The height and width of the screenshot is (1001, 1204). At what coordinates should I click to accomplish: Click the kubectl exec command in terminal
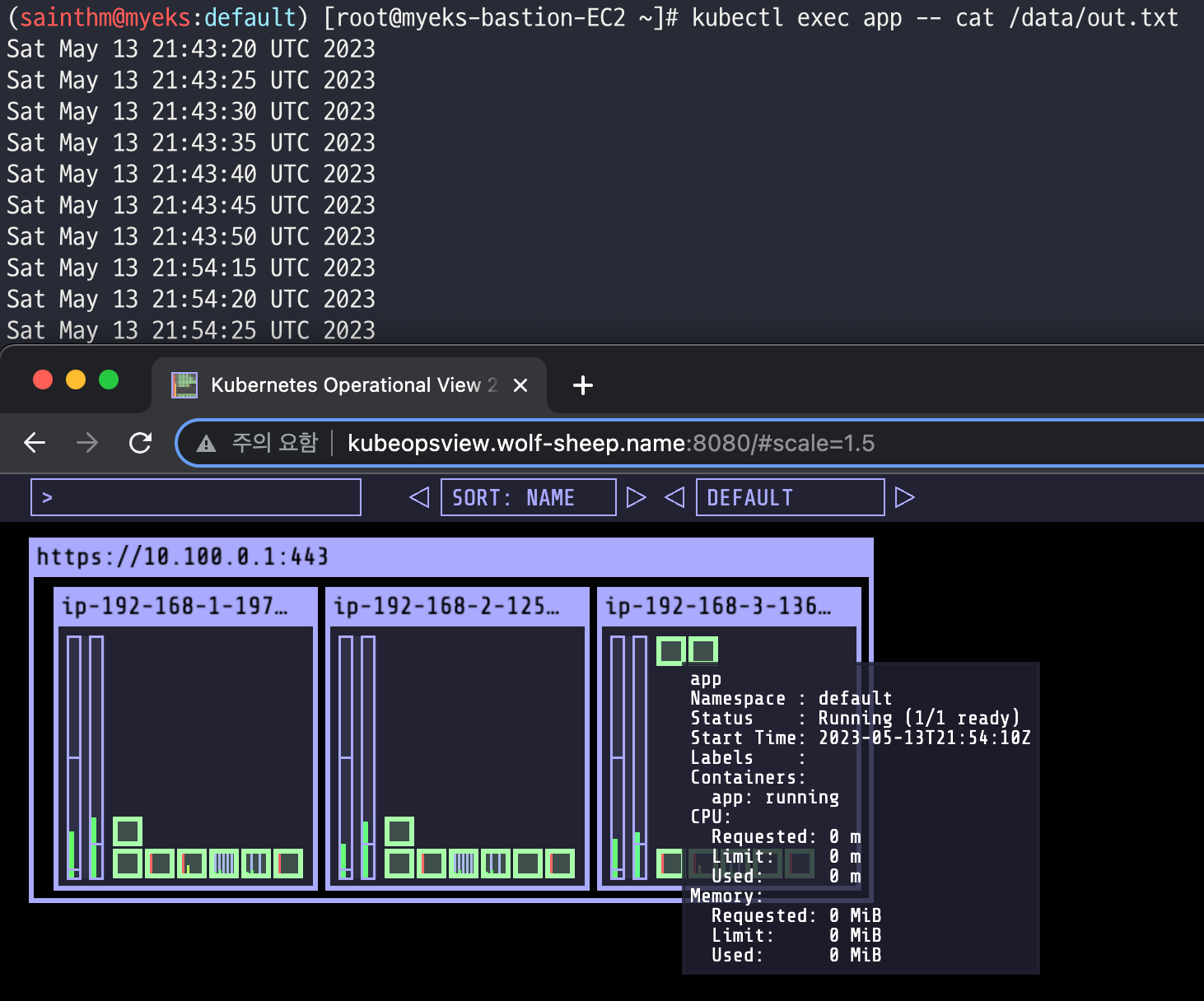tap(935, 18)
